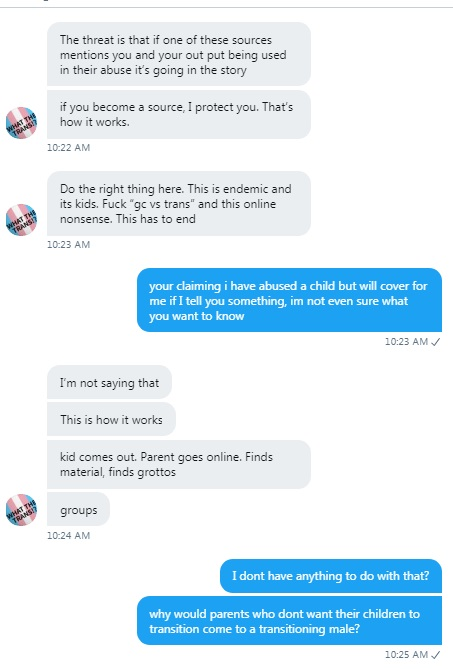Click the "if you become a source" message
Screen dimensions: 453x669
(x=179, y=114)
